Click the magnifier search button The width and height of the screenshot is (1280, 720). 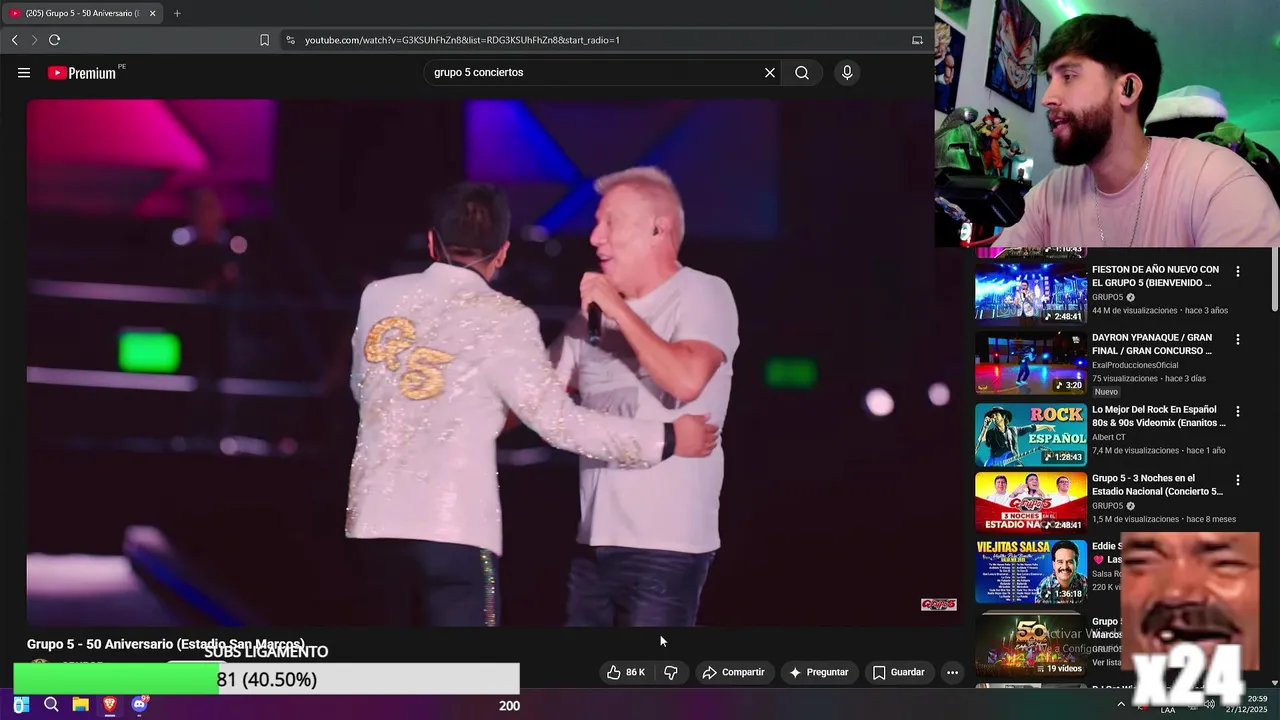pos(802,73)
